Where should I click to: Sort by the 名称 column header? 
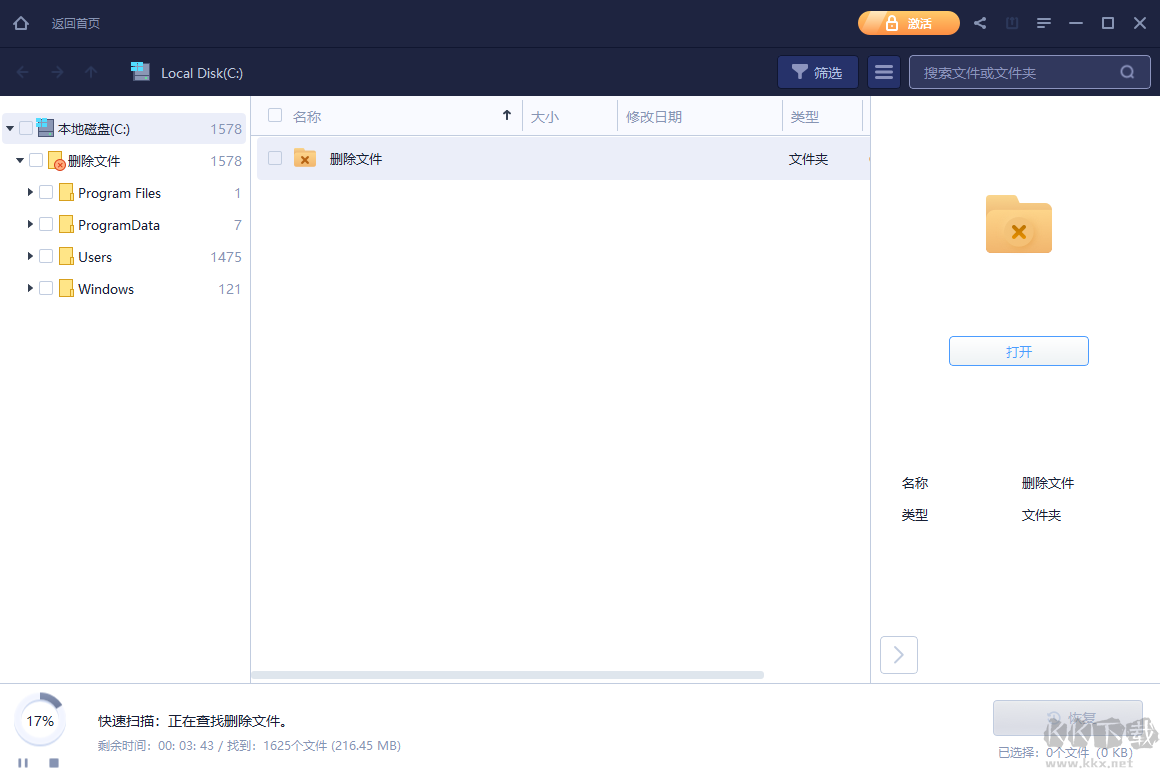[306, 115]
